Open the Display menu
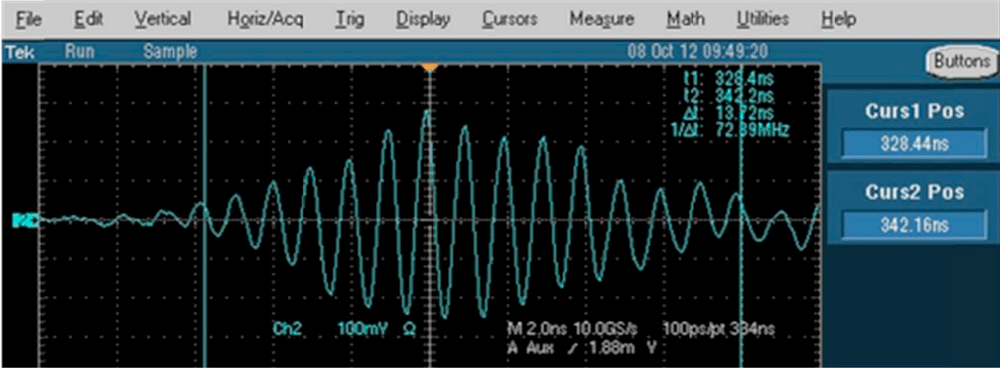 pos(423,20)
